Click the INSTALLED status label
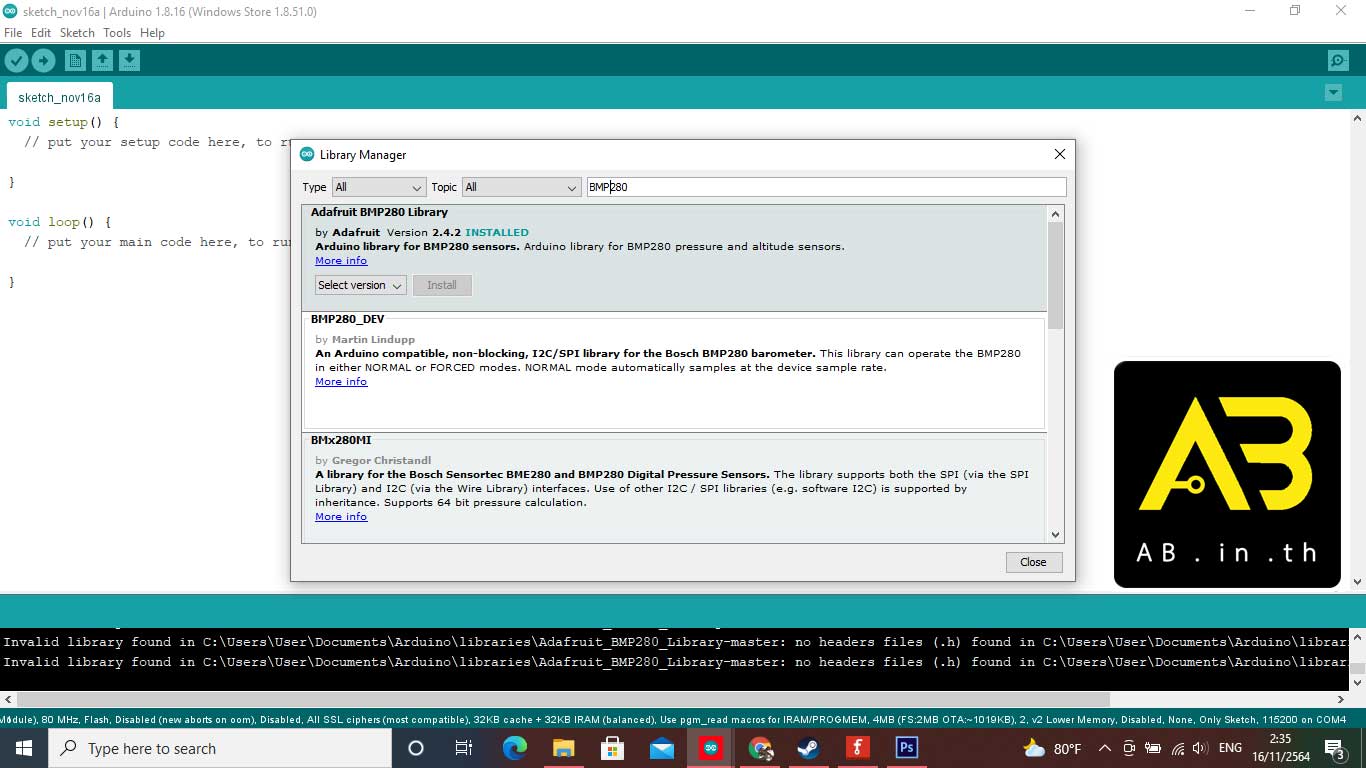 497,232
